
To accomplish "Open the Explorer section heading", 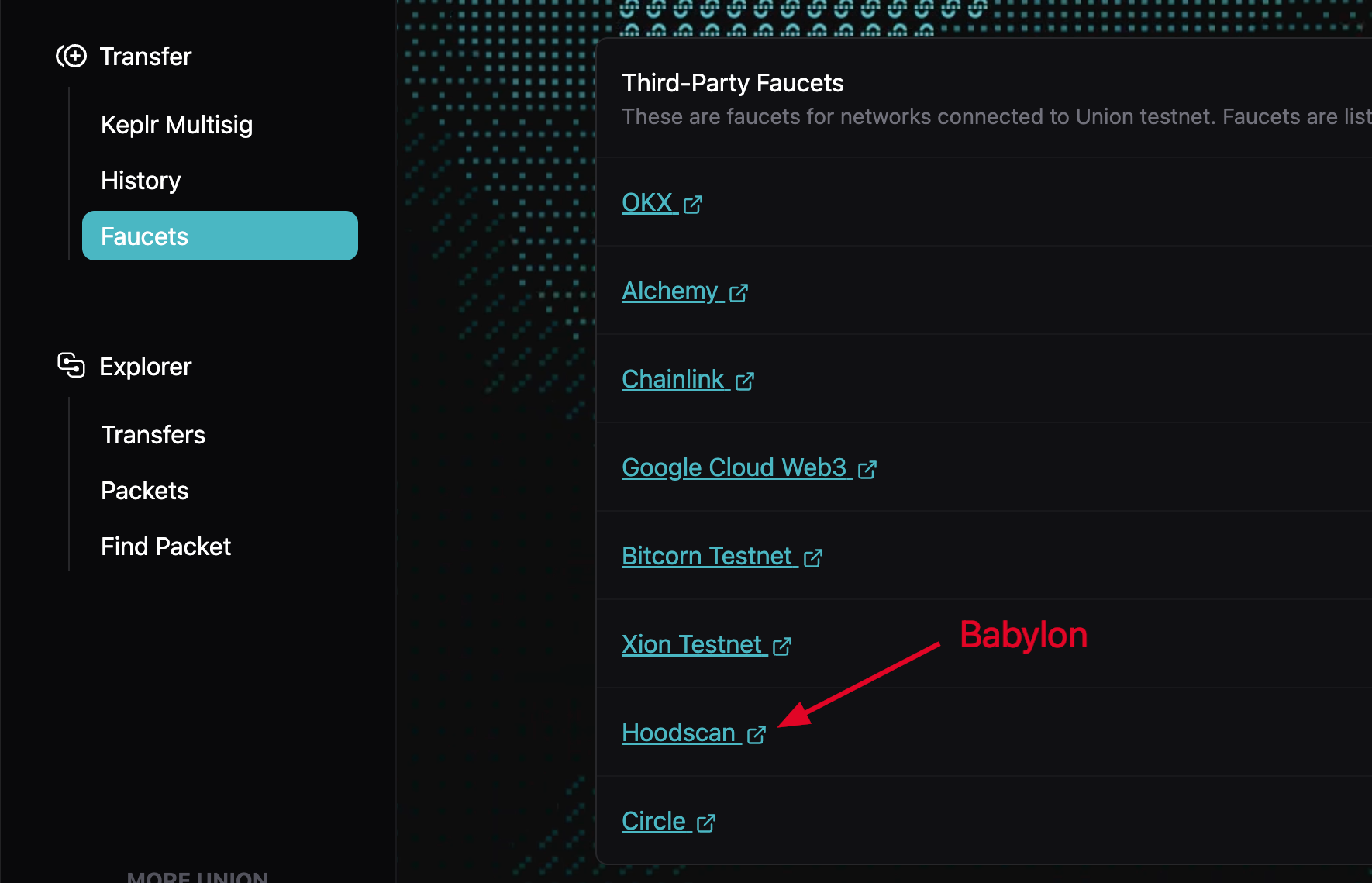I will (146, 367).
